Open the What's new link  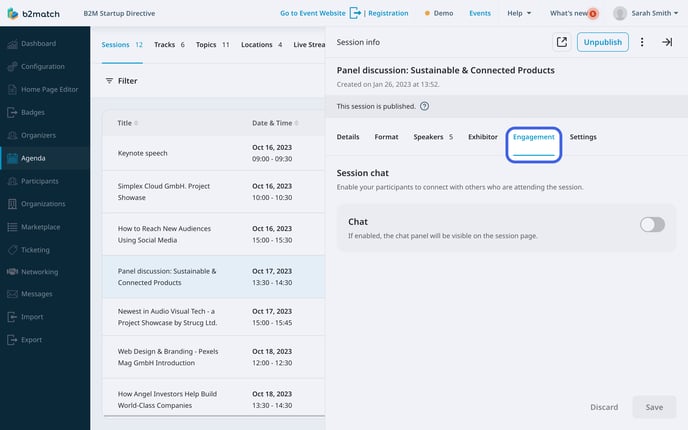coord(569,13)
